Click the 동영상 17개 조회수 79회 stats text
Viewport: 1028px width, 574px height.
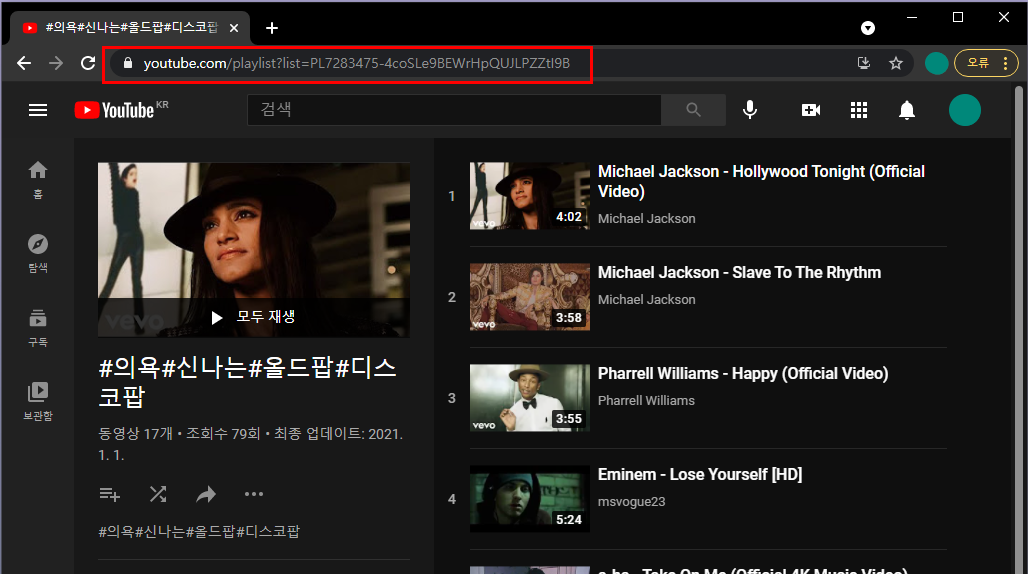[250, 444]
